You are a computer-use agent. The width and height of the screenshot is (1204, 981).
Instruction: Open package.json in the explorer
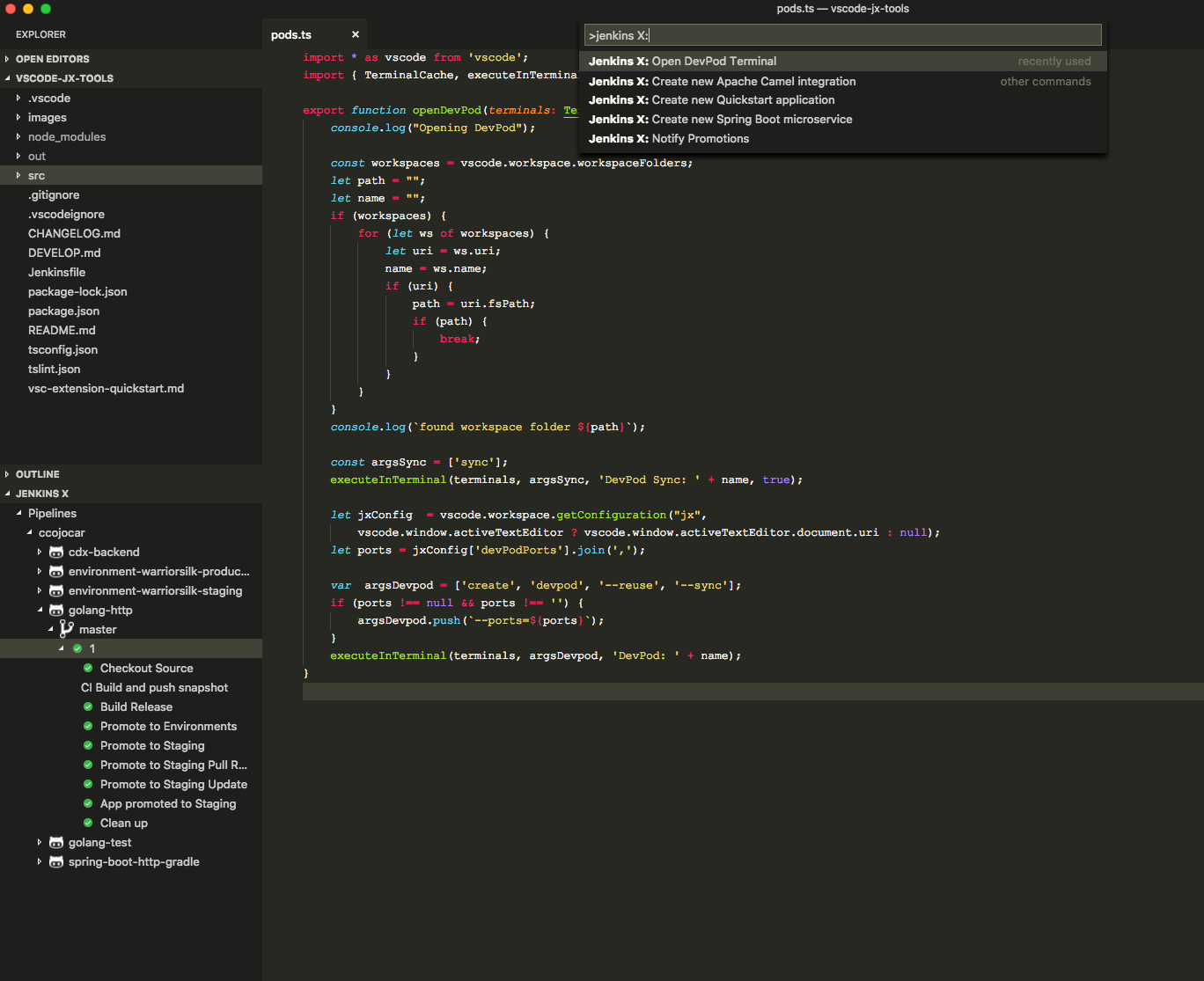(131, 311)
